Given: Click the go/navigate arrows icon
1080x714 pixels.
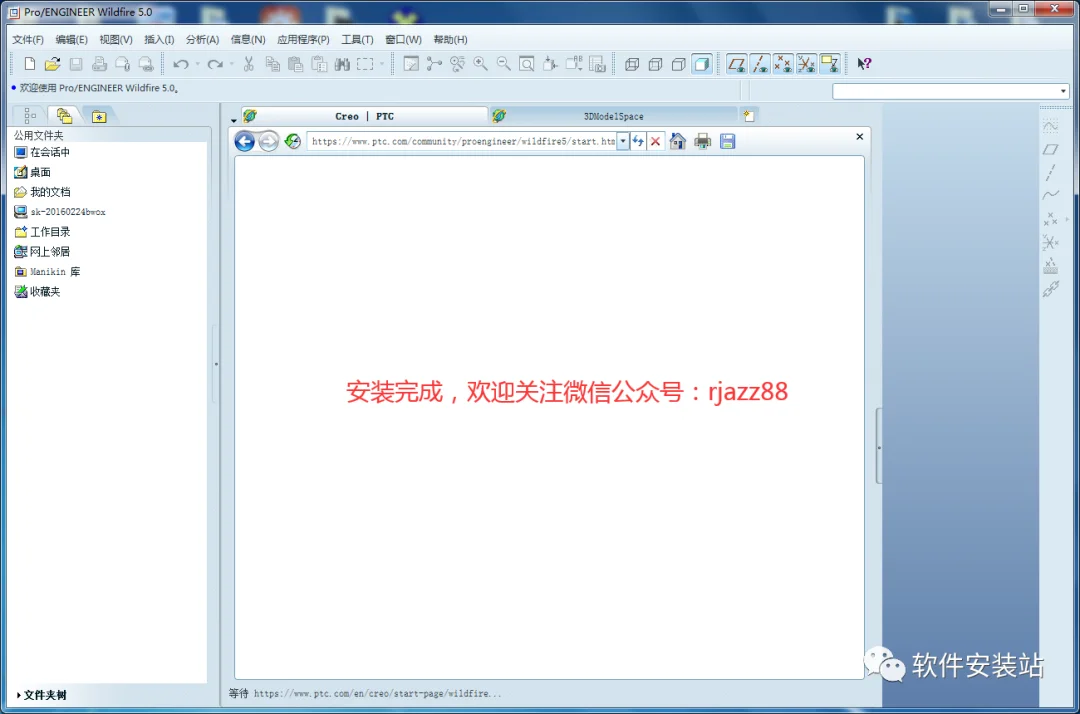Looking at the screenshot, I should tap(638, 141).
